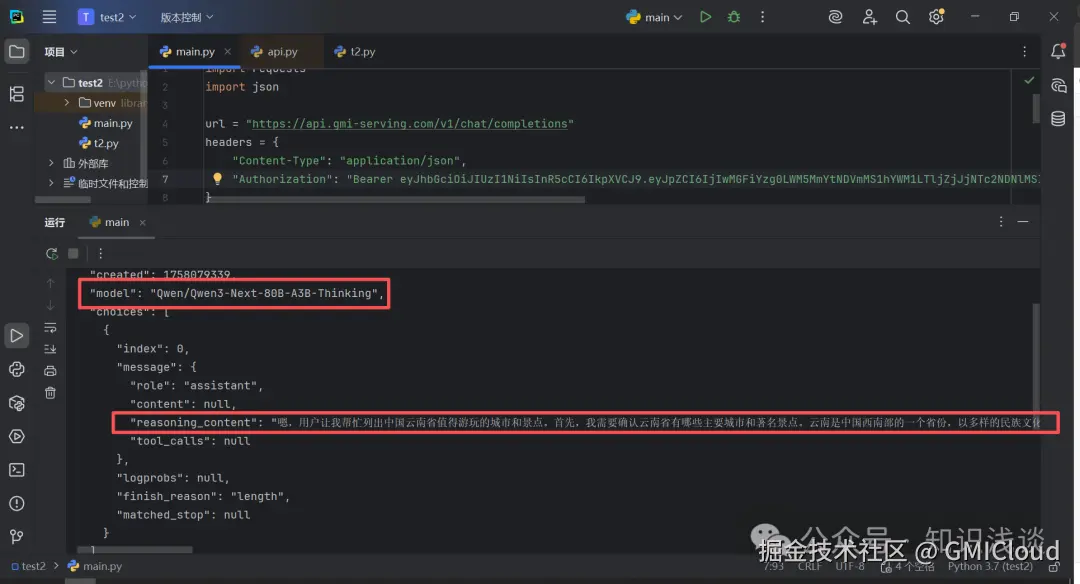Viewport: 1080px width, 584px height.
Task: Collapse the test2 root folder
Action: [51, 83]
